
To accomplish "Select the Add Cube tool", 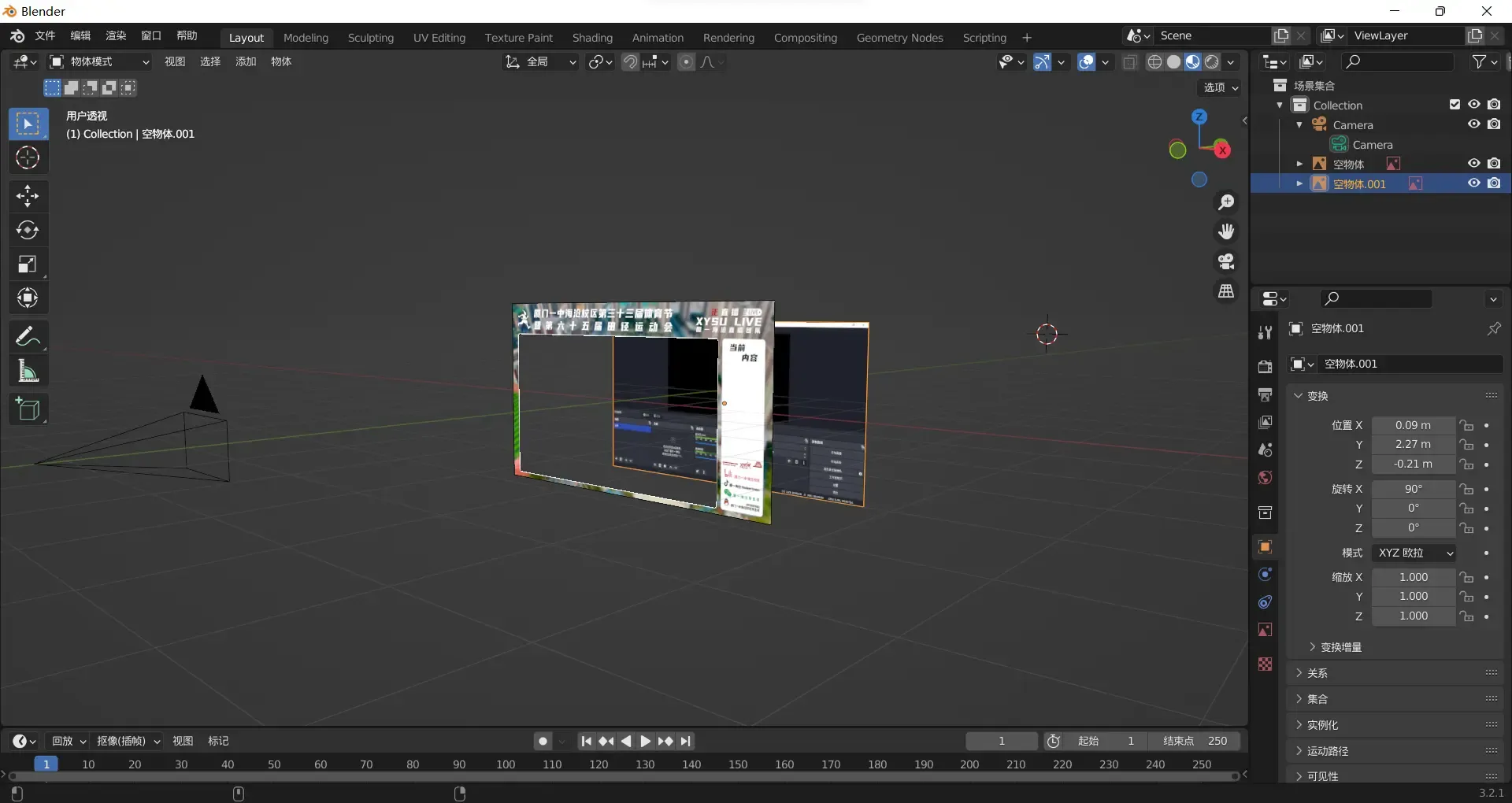I will click(28, 409).
